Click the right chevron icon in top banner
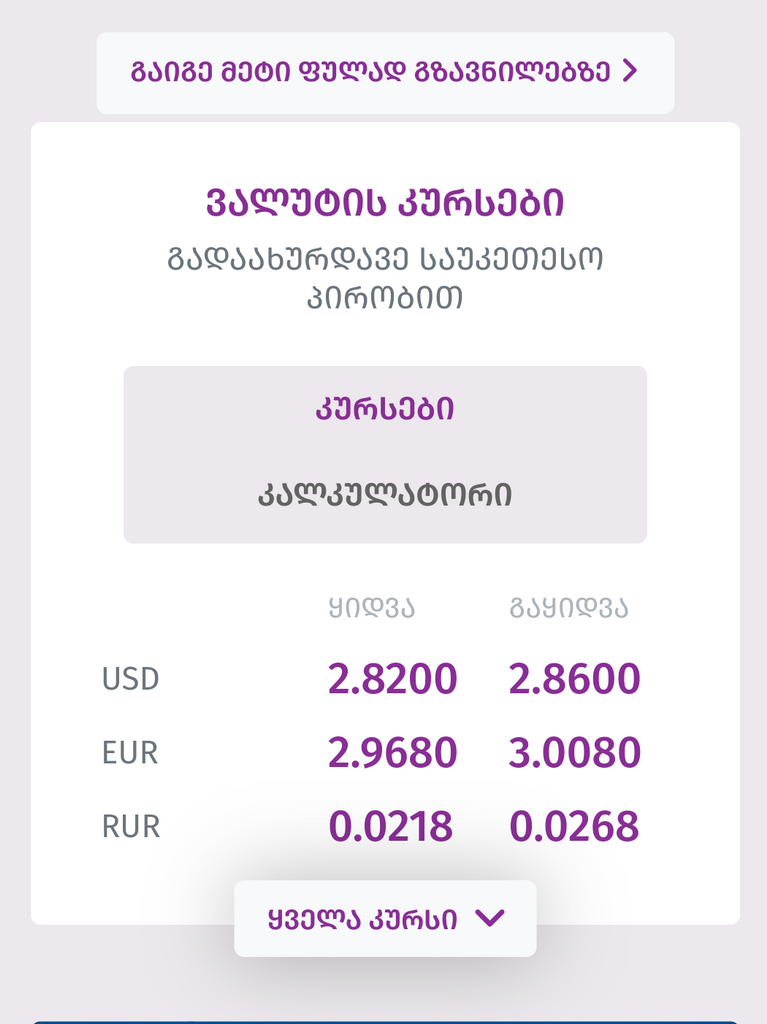The height and width of the screenshot is (1024, 767). 629,71
